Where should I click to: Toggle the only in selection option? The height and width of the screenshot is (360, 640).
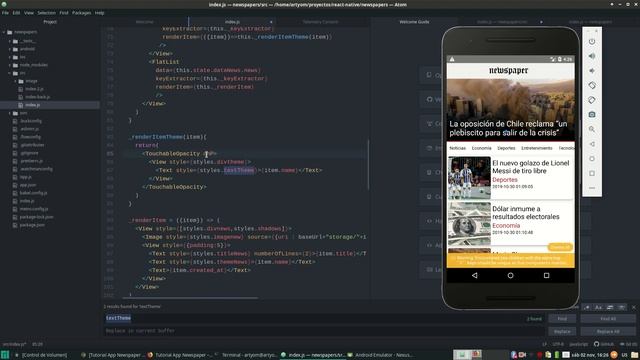coord(610,307)
